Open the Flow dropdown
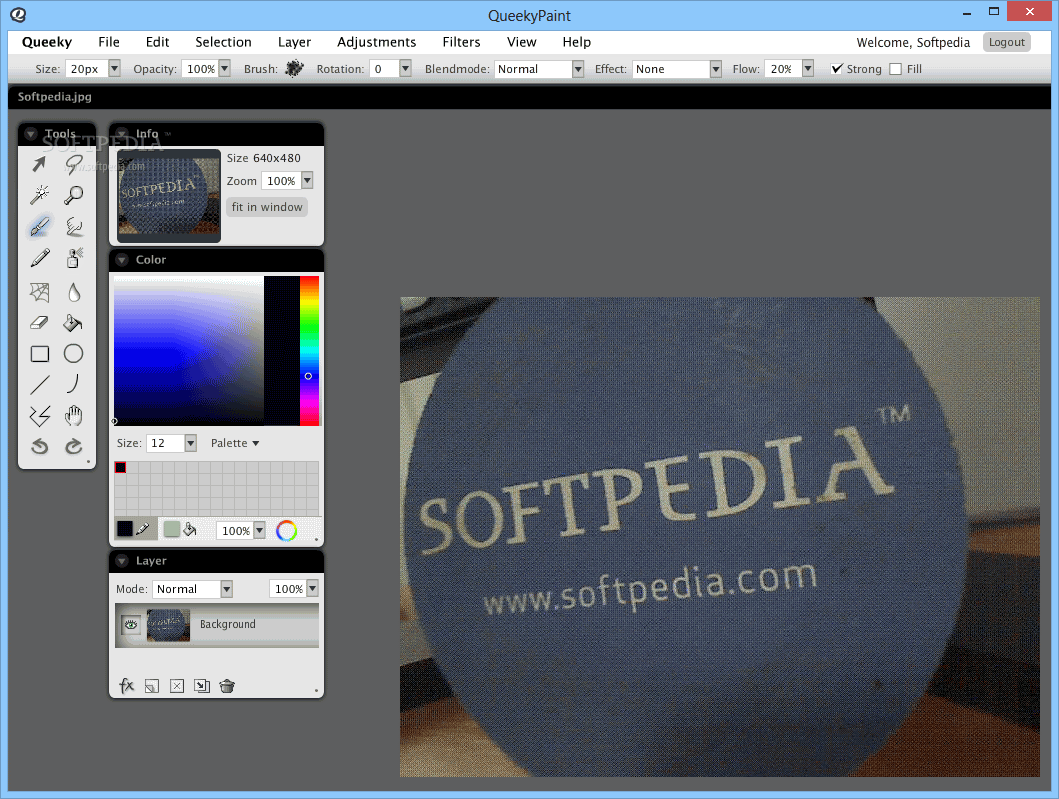This screenshot has height=799, width=1059. pyautogui.click(x=808, y=68)
